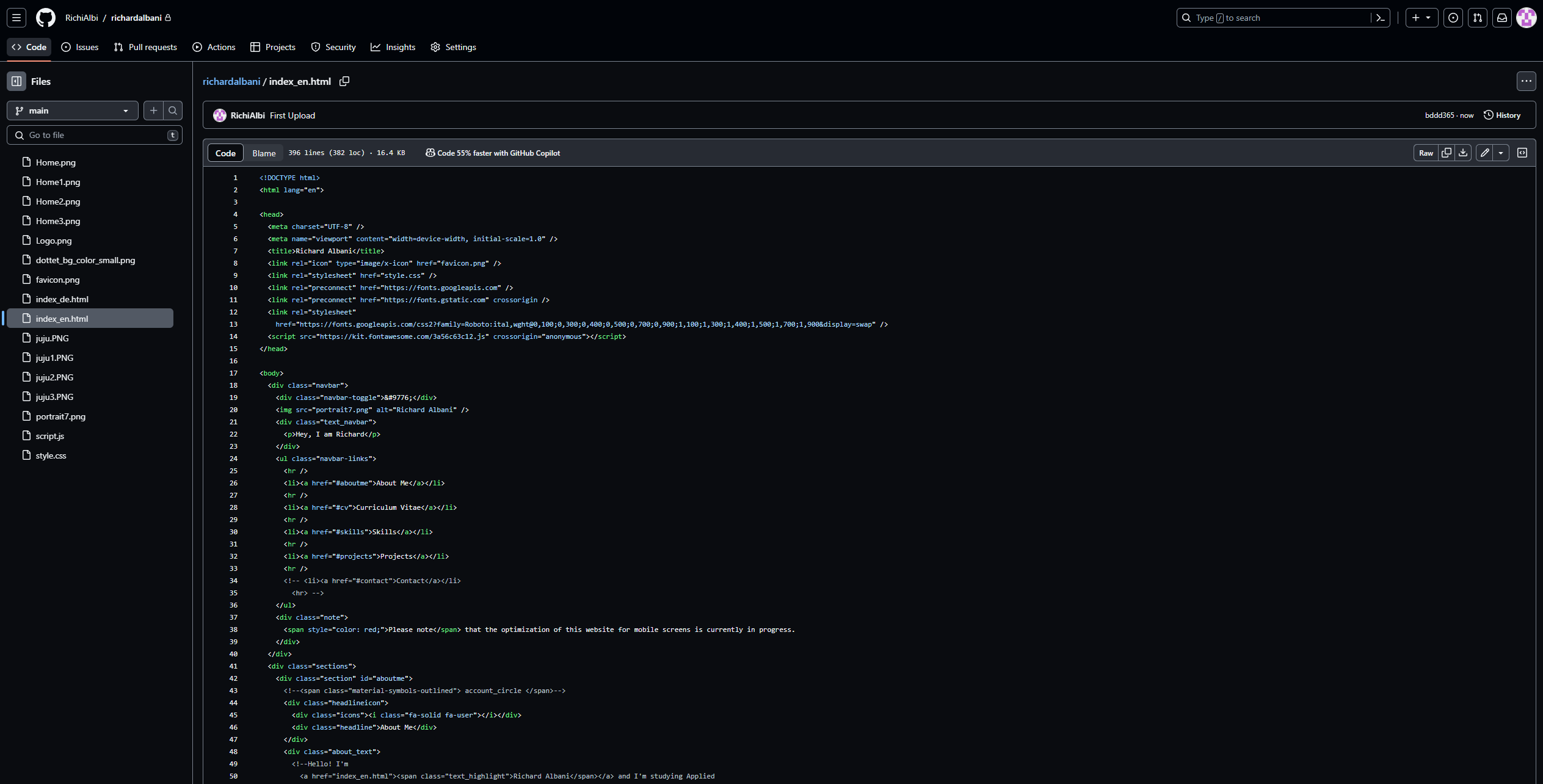1543x784 pixels.
Task: Open the Raw file view
Action: (1426, 153)
